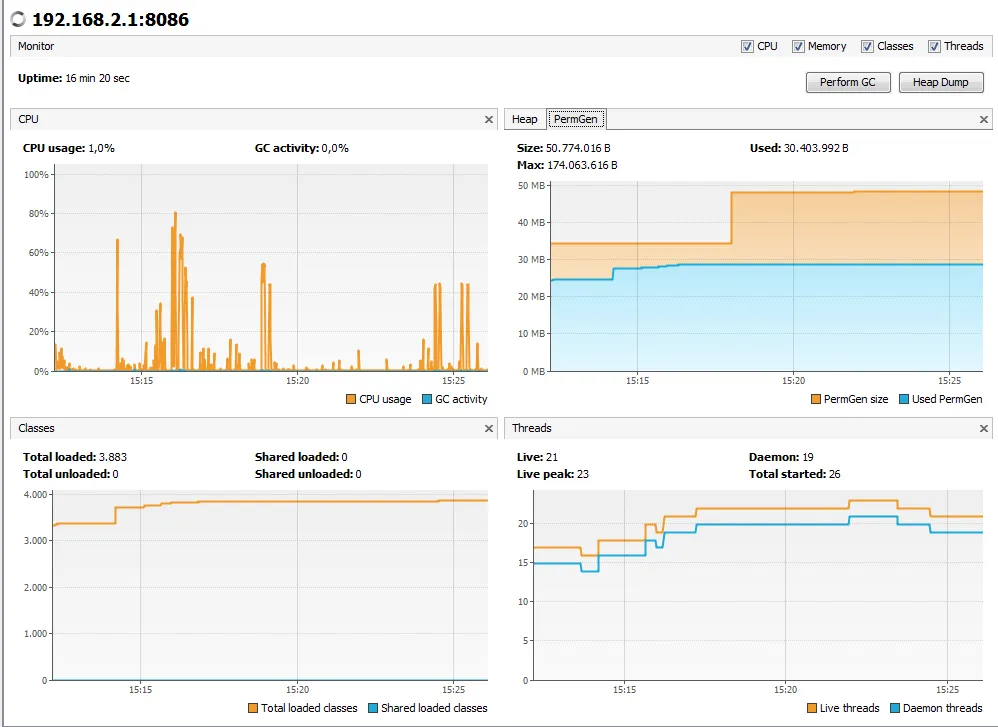Click the Heap Dump button
Viewport: 998px width, 727px height.
pos(940,82)
